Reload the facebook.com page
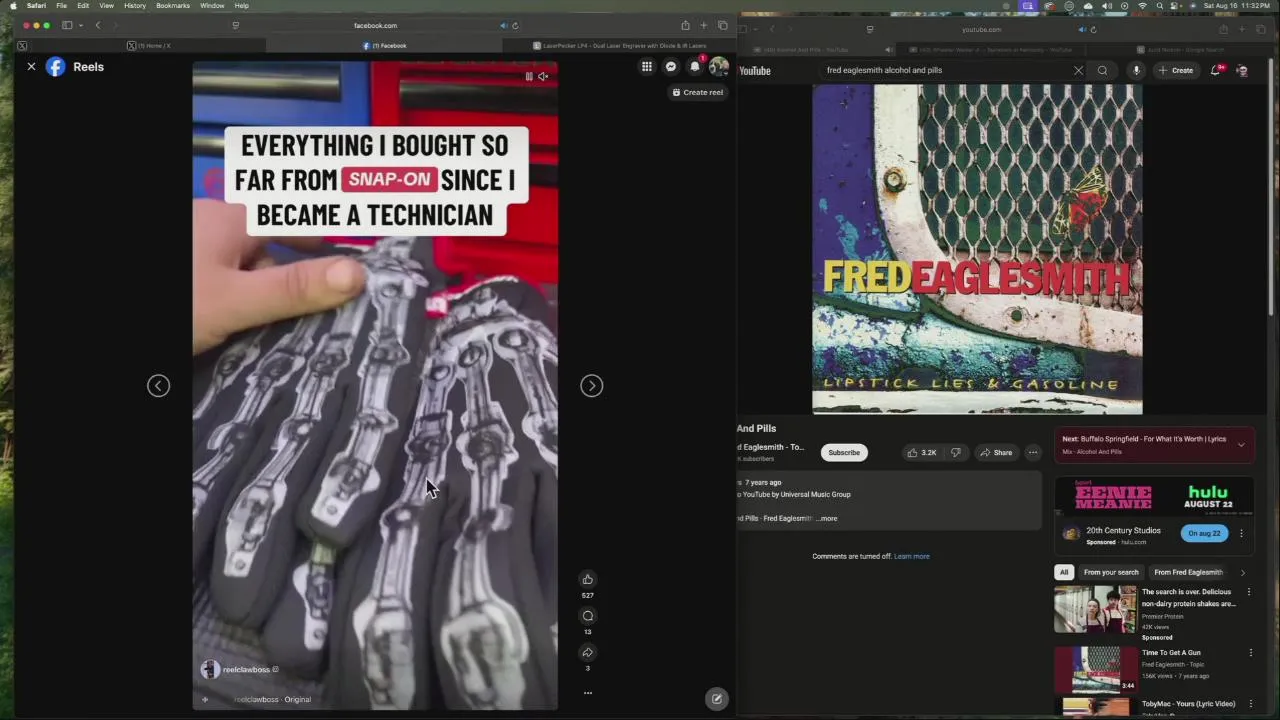Image resolution: width=1280 pixels, height=720 pixels. (x=515, y=25)
